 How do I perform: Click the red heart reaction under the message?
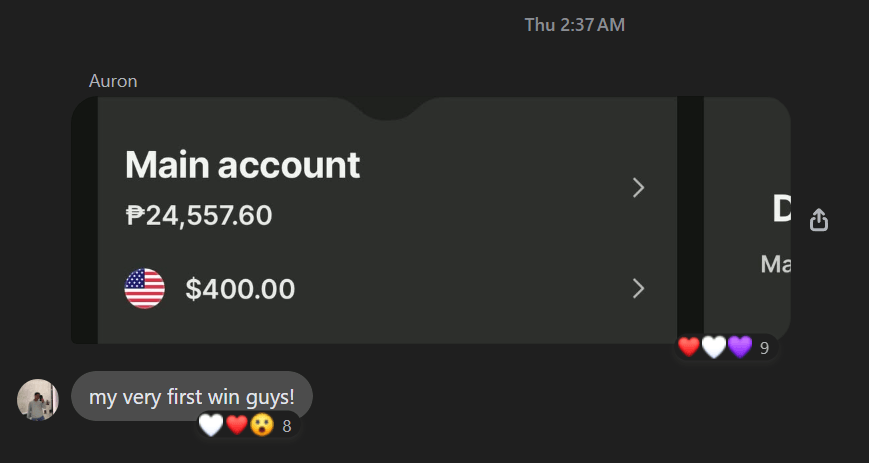point(237,426)
